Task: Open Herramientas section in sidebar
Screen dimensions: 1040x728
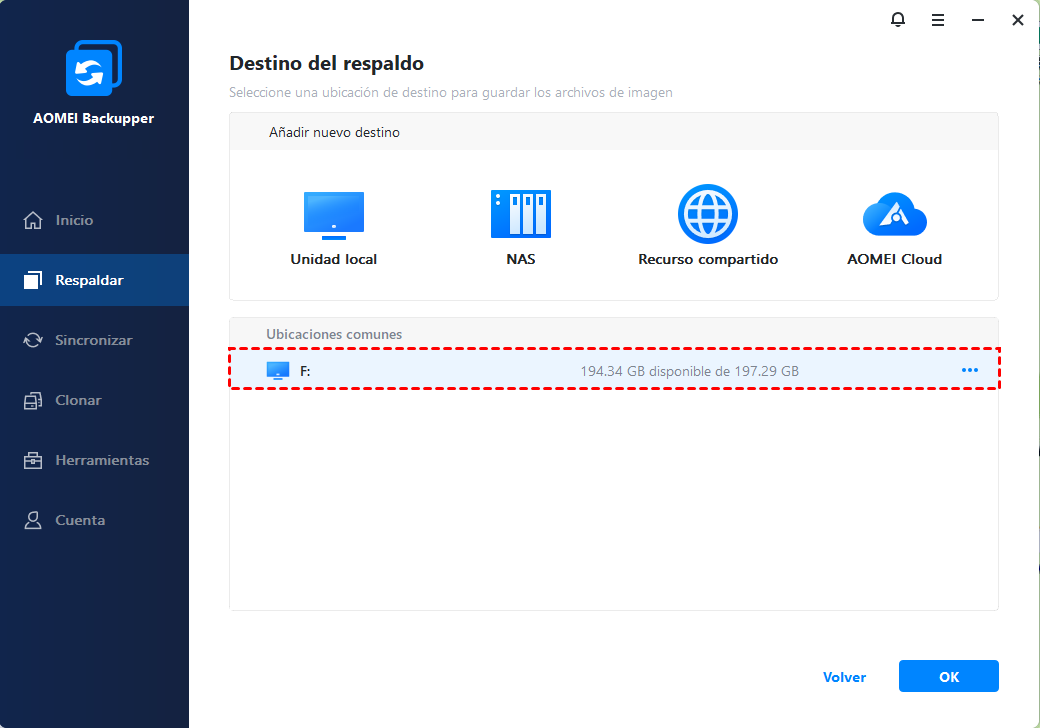Action: (x=94, y=460)
